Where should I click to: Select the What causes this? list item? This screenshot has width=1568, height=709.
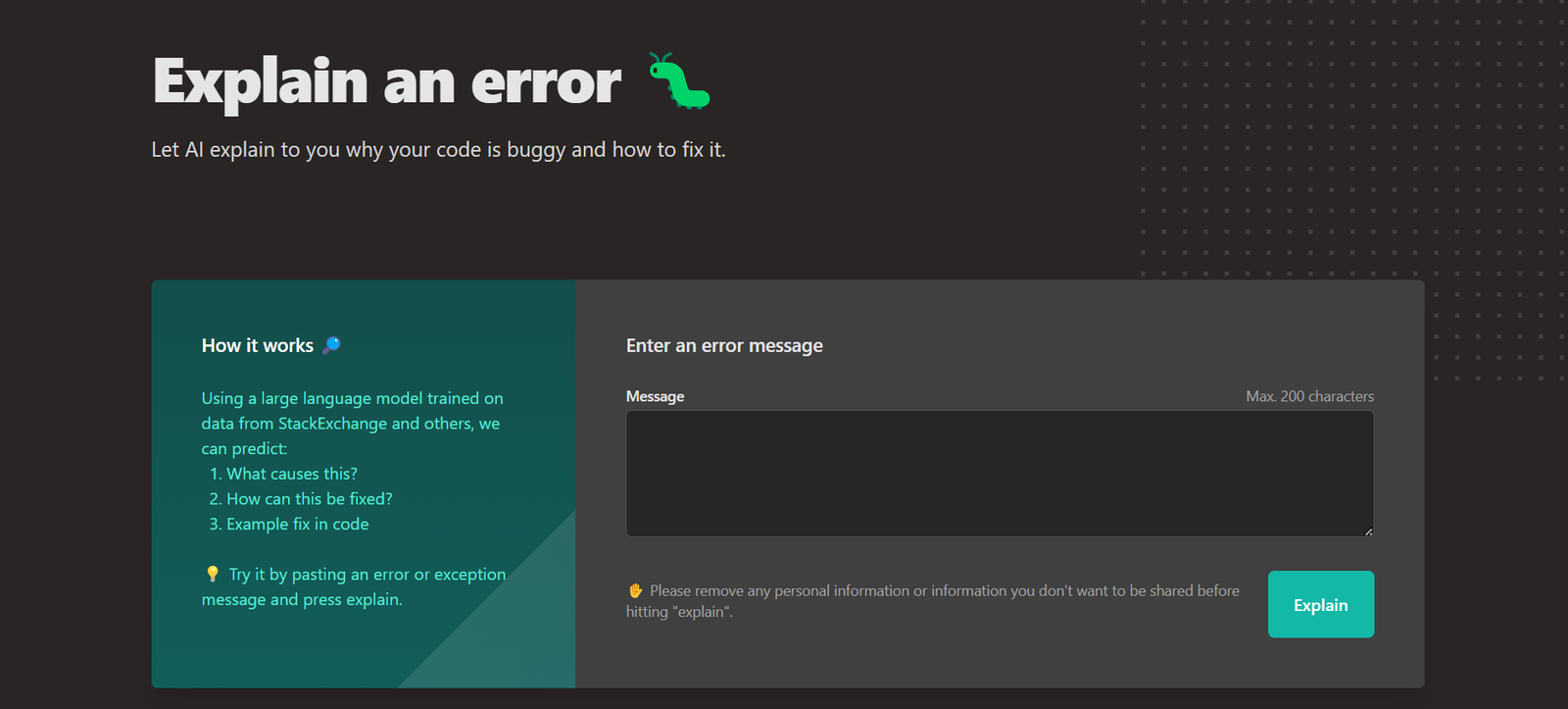point(291,474)
